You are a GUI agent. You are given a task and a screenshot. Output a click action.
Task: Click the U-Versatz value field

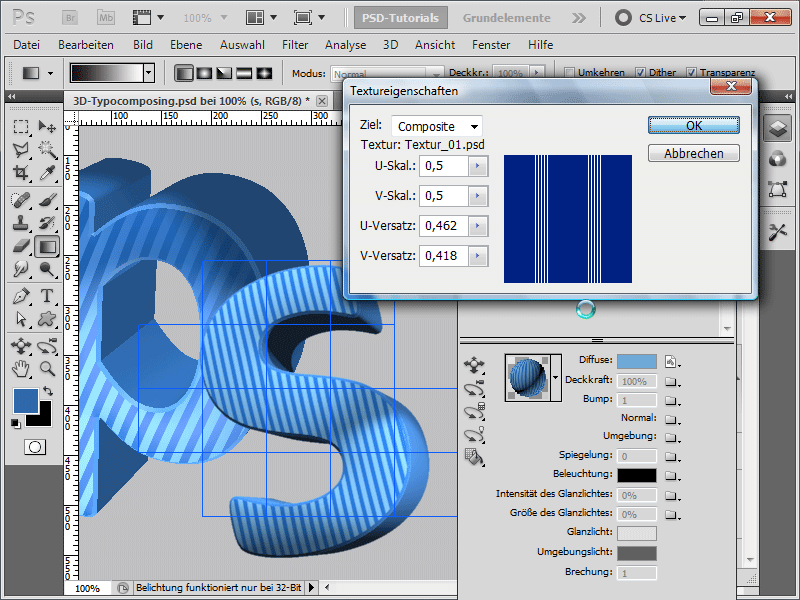pyautogui.click(x=444, y=226)
